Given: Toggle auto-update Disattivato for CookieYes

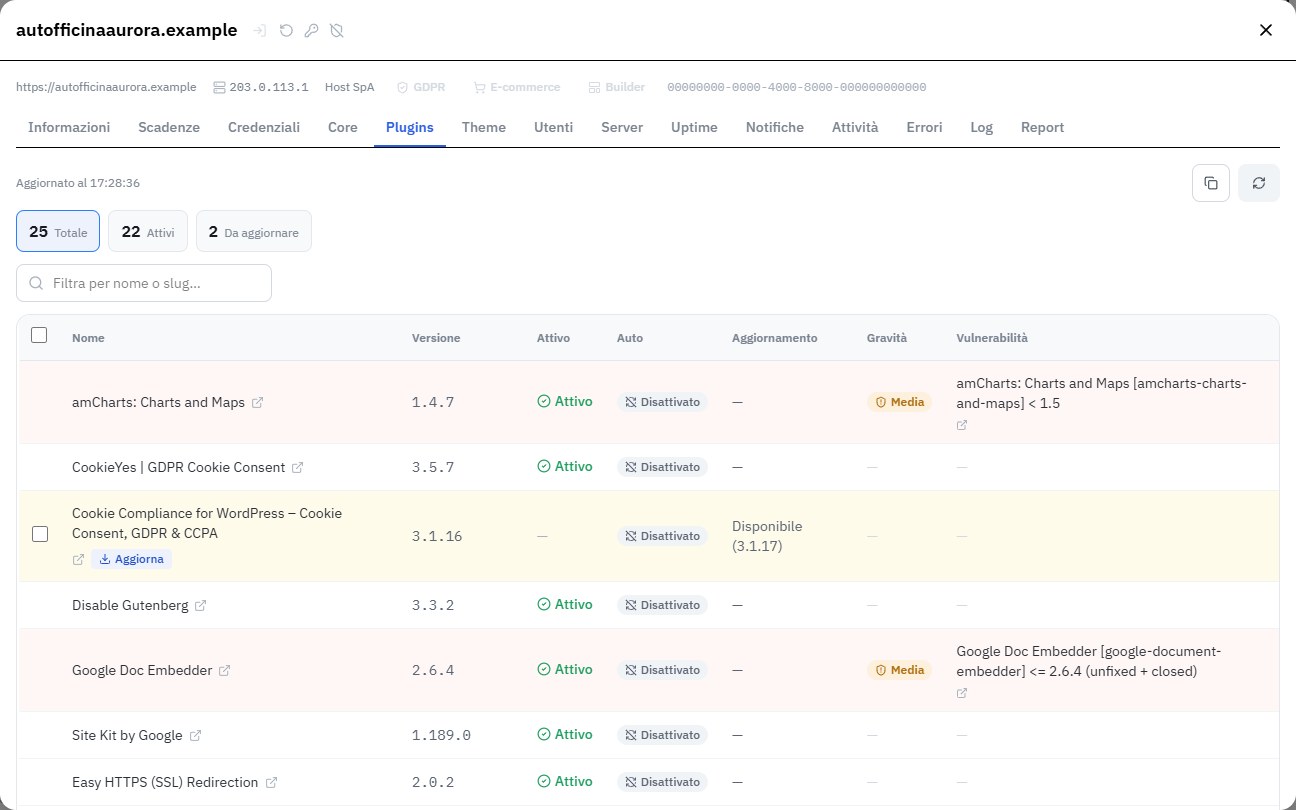Looking at the screenshot, I should (x=662, y=467).
